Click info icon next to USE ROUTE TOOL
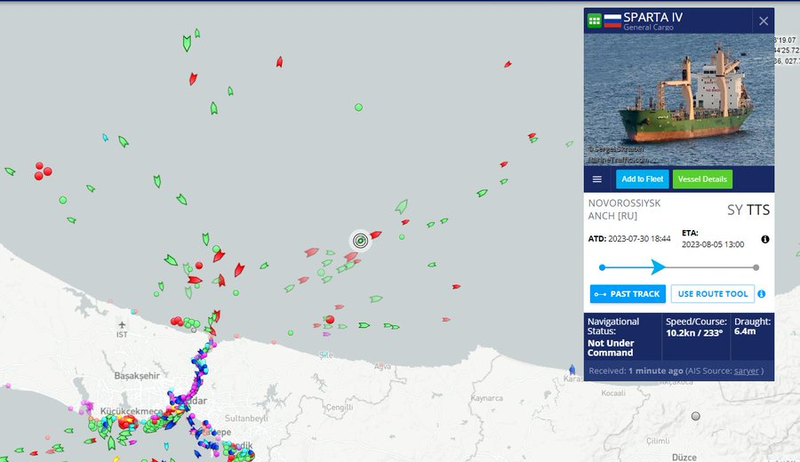Screen dimensions: 800x462 [x=761, y=294]
